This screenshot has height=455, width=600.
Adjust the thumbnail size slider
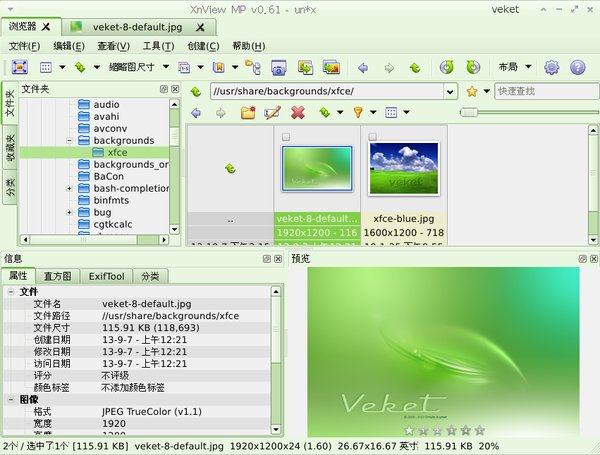pyautogui.click(x=469, y=112)
